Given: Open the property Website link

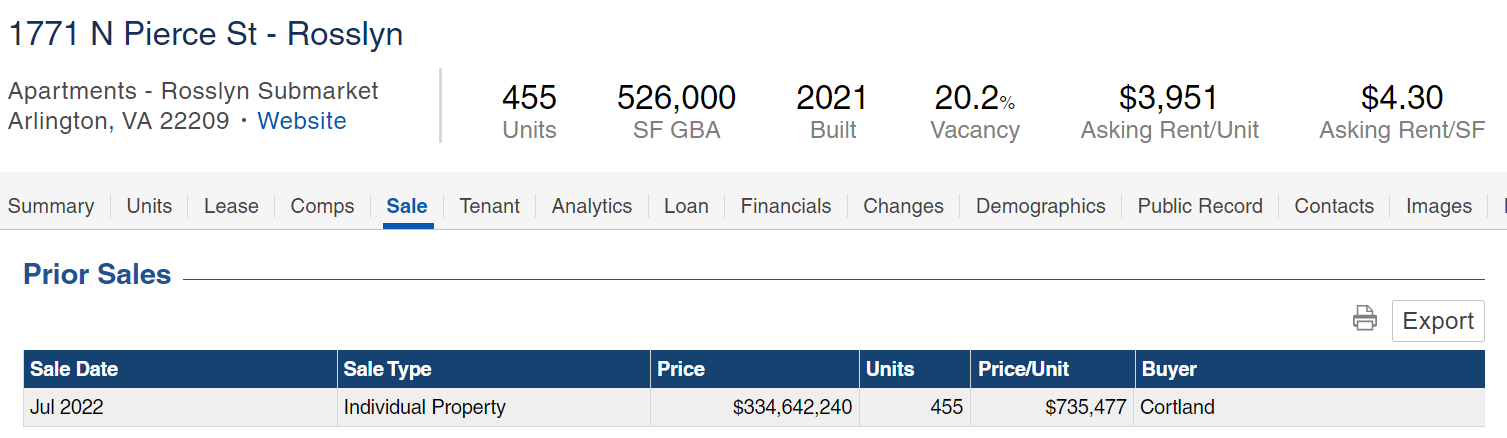Looking at the screenshot, I should [x=302, y=121].
